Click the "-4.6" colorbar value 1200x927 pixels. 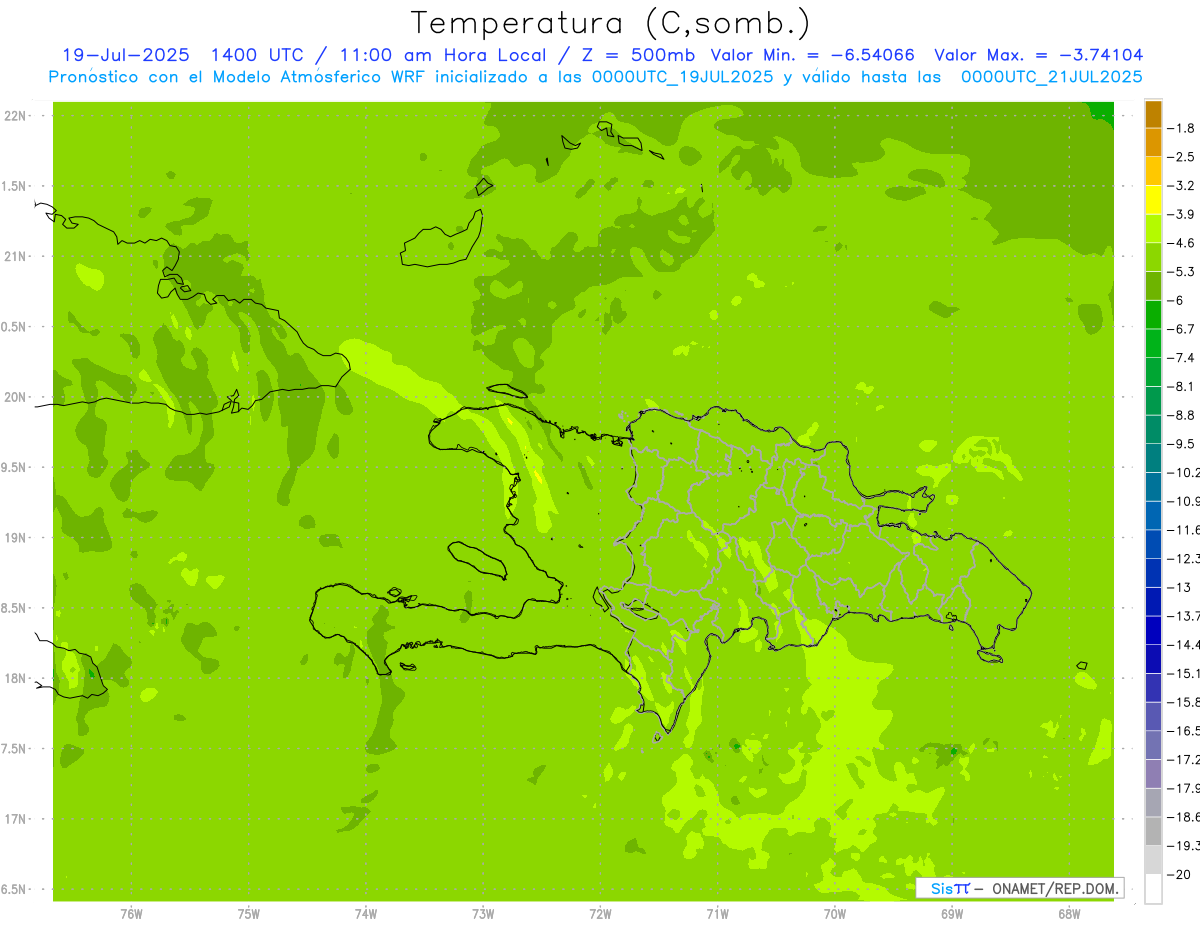(1181, 243)
